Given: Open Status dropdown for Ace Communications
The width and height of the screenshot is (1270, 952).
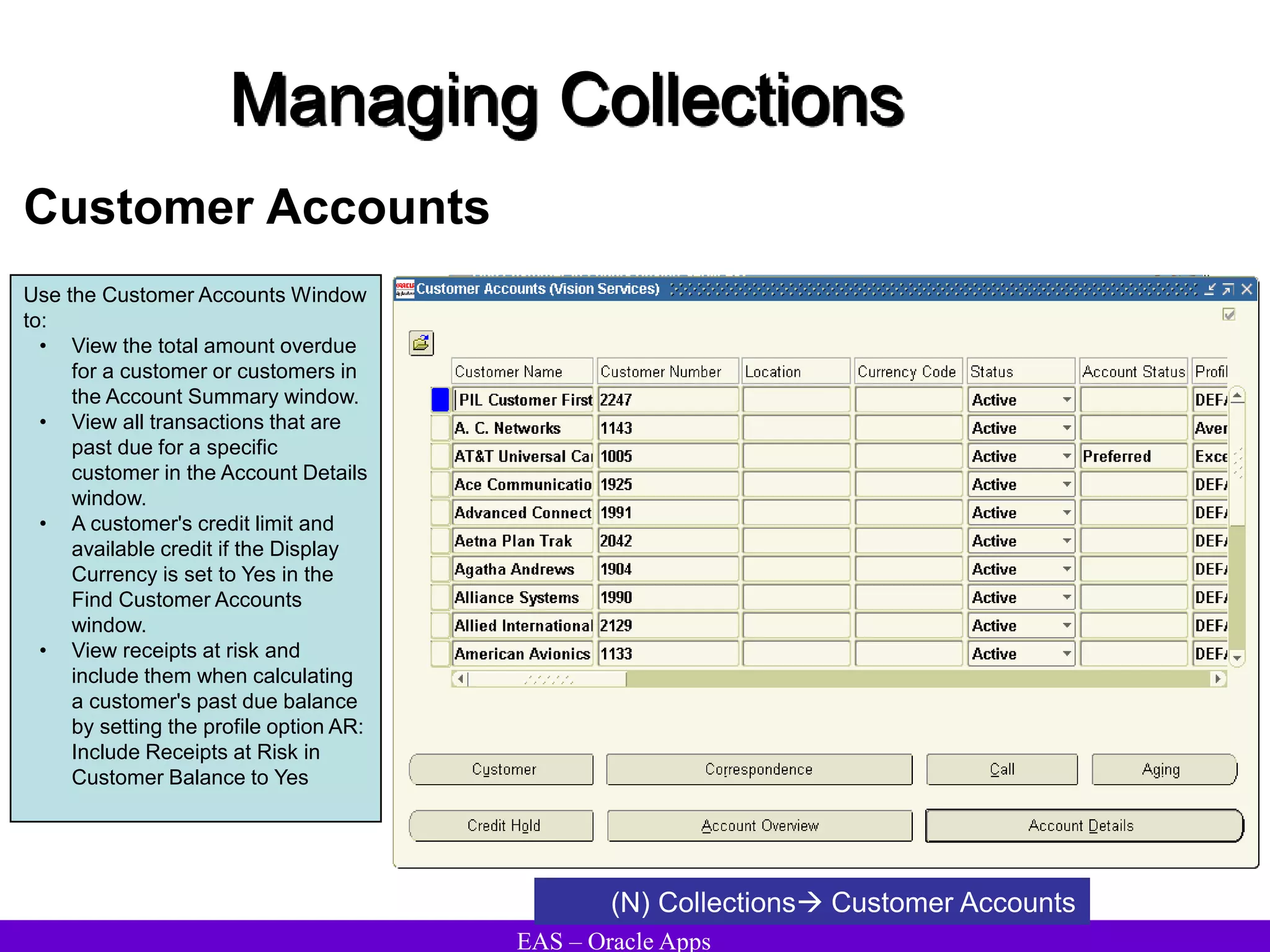Looking at the screenshot, I should tap(1067, 484).
